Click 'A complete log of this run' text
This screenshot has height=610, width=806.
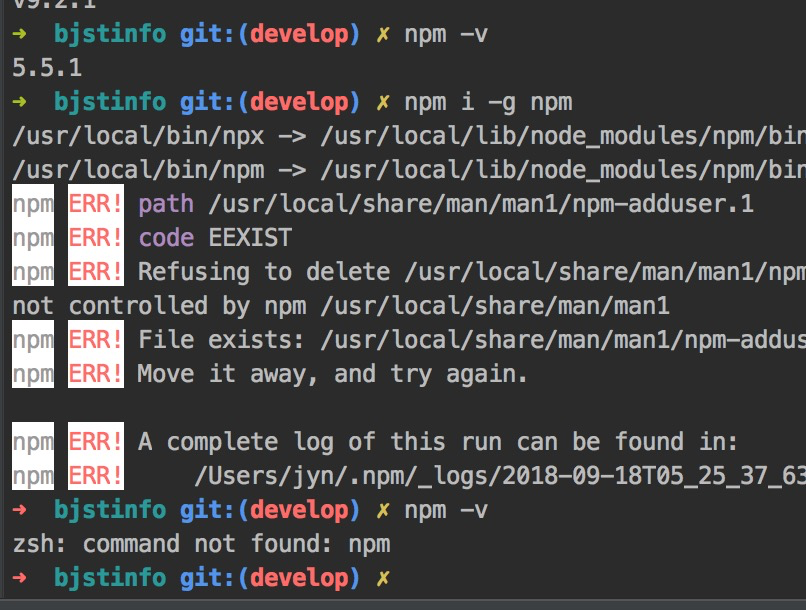(320, 442)
